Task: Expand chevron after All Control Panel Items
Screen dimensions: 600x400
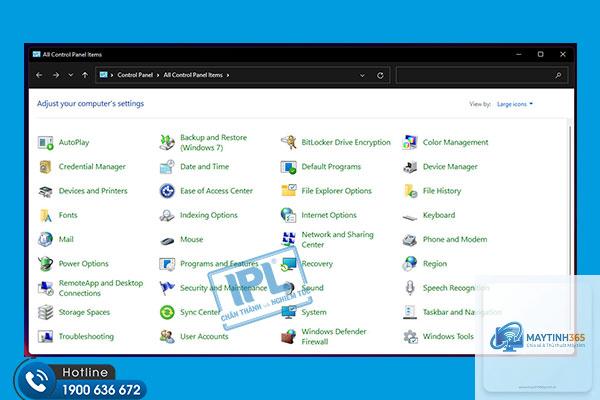Action: [228, 75]
